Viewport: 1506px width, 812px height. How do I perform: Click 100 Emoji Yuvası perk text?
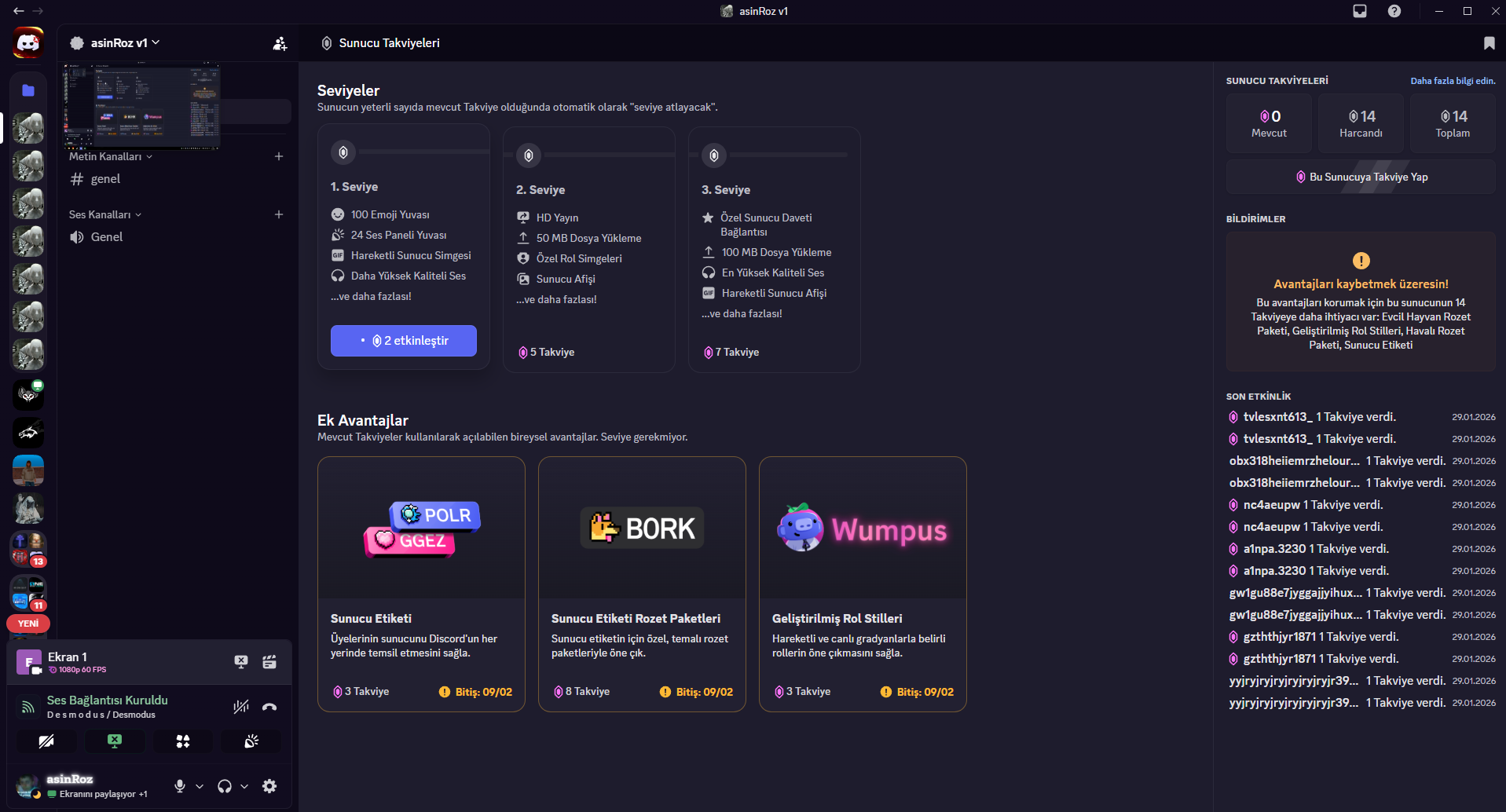point(390,214)
